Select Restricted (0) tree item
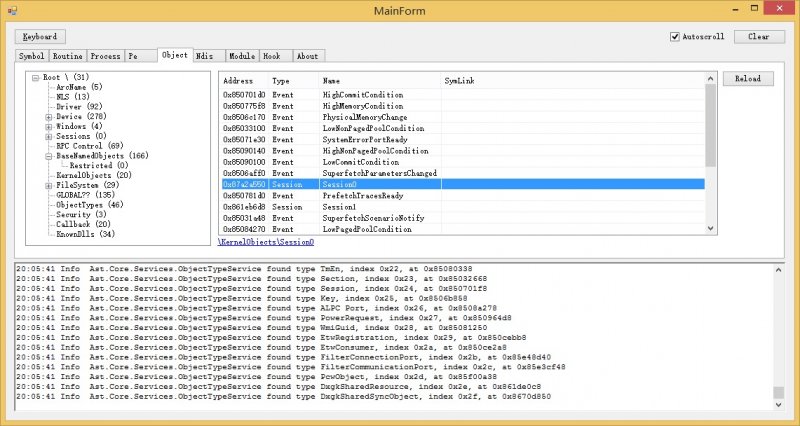800x426 pixels. (x=99, y=165)
